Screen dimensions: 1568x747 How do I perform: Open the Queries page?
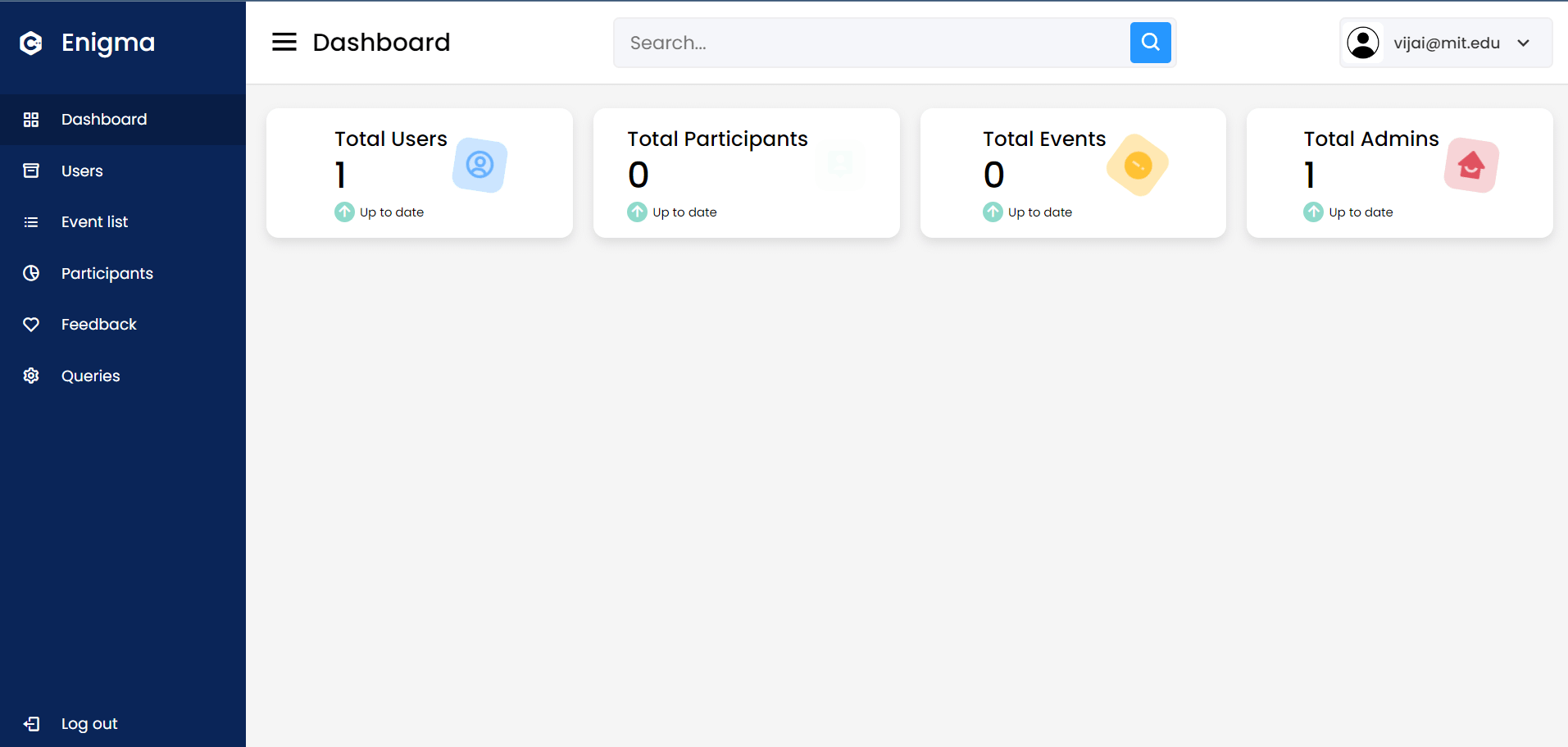pyautogui.click(x=90, y=376)
